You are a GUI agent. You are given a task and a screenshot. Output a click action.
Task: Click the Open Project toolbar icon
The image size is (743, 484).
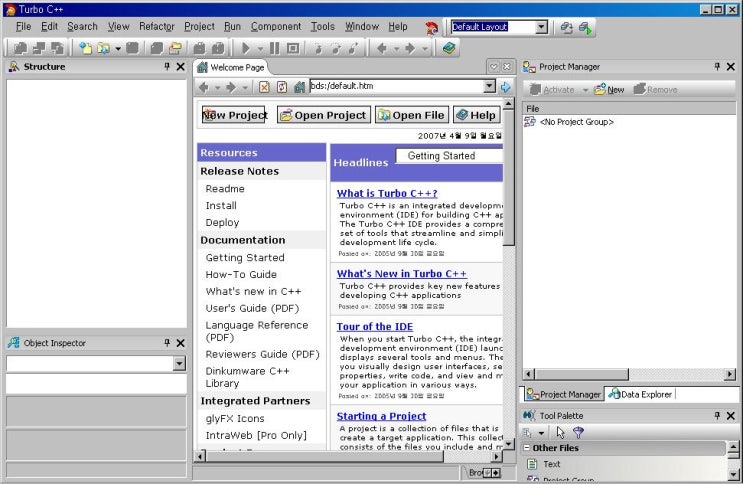point(175,48)
